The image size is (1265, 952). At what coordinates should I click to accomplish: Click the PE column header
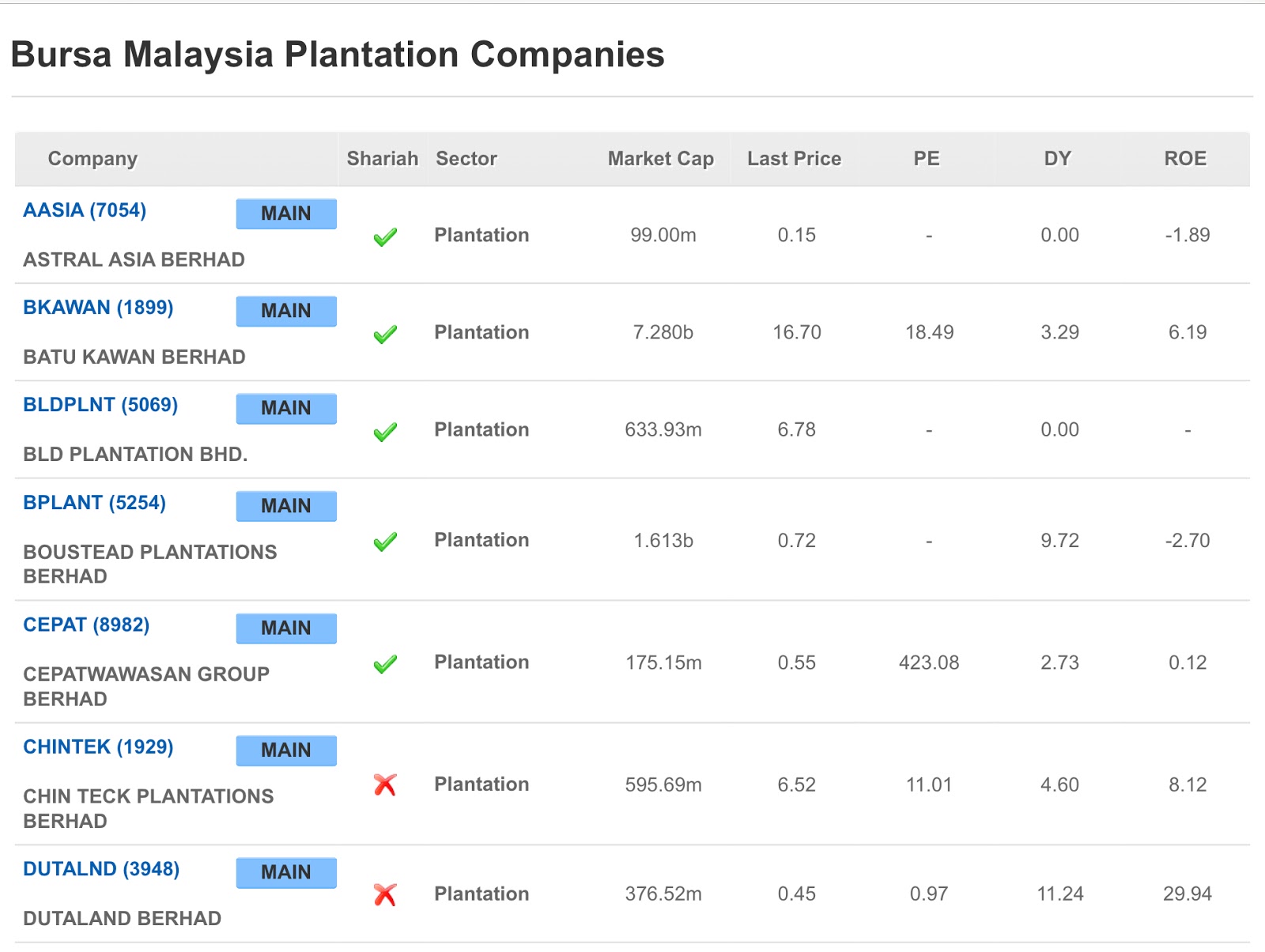point(927,158)
